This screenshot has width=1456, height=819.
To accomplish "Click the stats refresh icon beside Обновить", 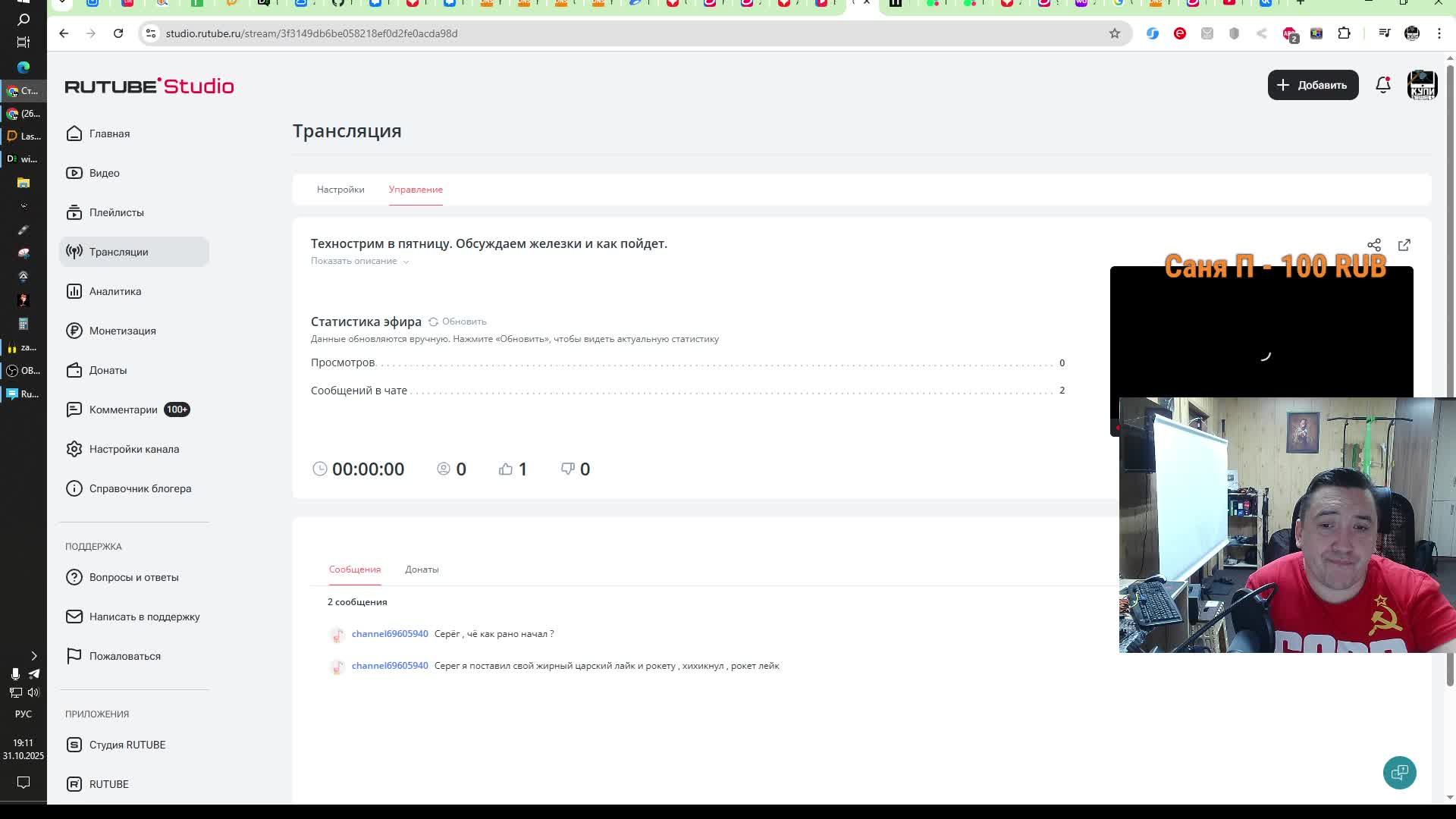I will coord(433,322).
